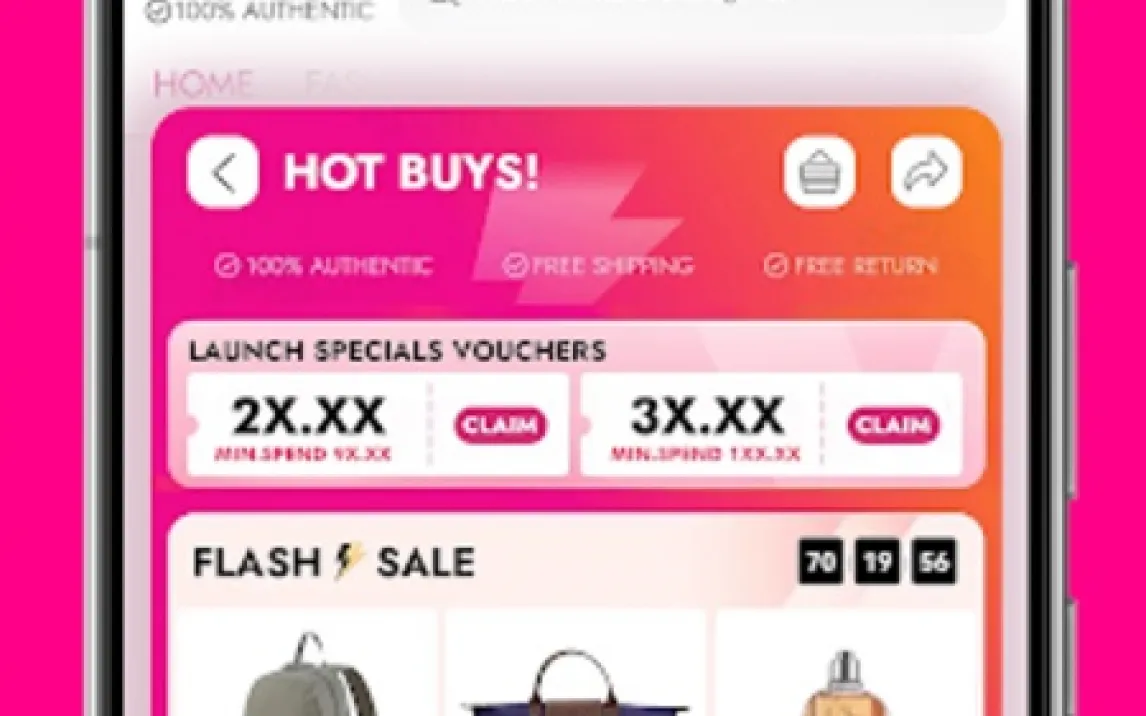Switch to the HOME tab
This screenshot has width=1146, height=716.
(x=203, y=85)
